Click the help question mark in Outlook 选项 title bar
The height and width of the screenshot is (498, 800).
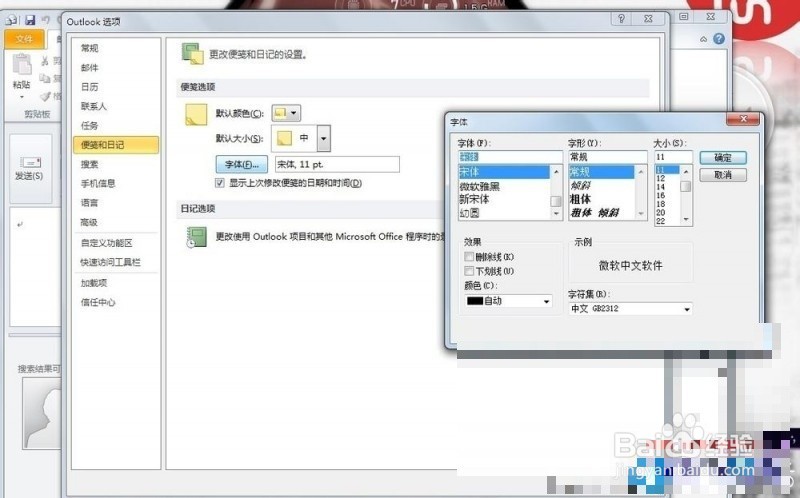[x=621, y=19]
